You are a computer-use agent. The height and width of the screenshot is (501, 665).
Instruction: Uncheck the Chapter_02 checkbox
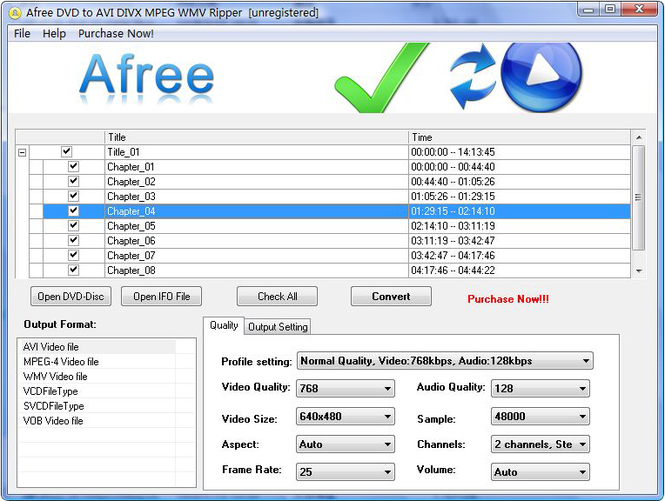click(73, 181)
